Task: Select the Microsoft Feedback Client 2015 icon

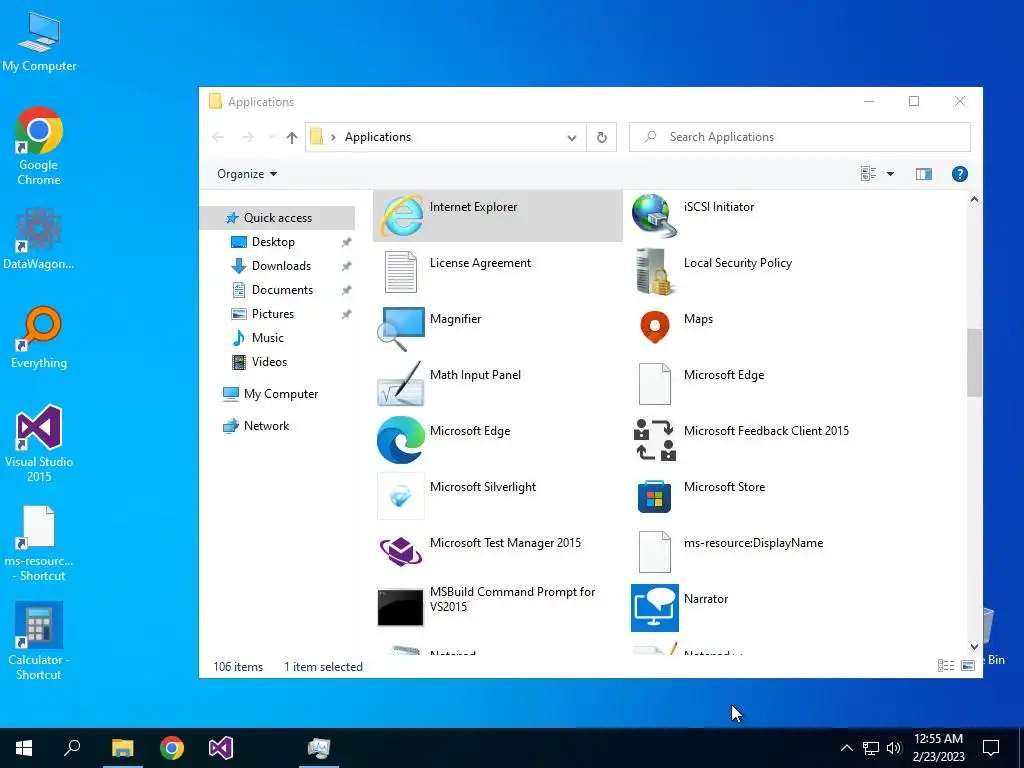Action: click(x=654, y=440)
